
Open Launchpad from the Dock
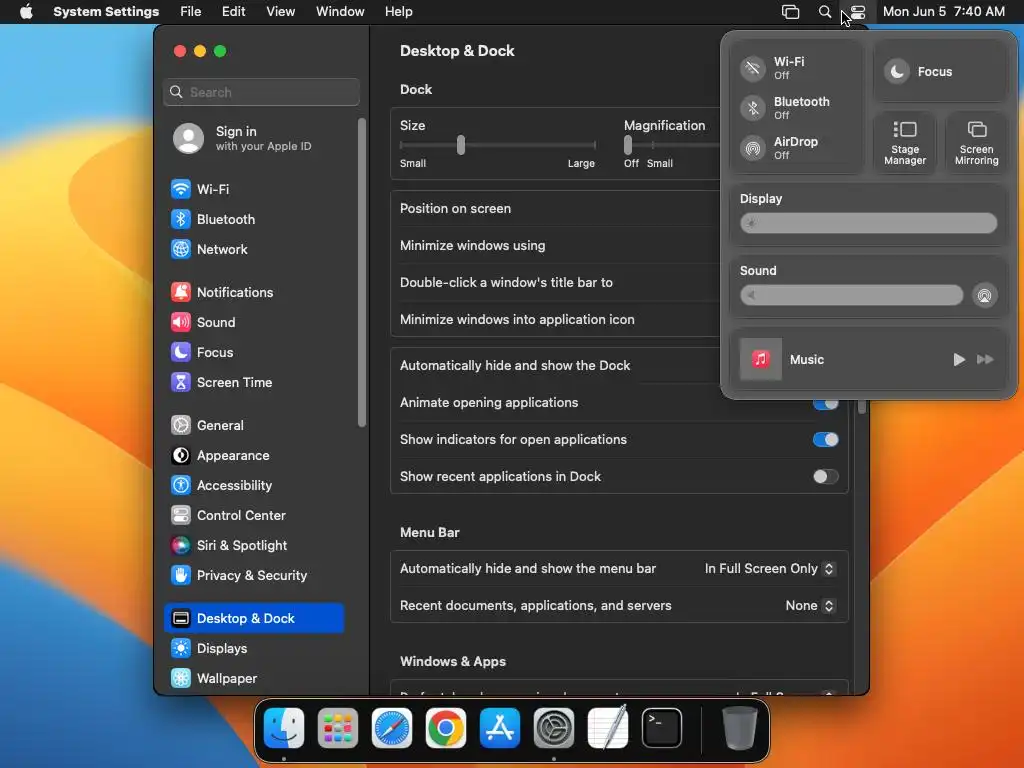point(338,728)
